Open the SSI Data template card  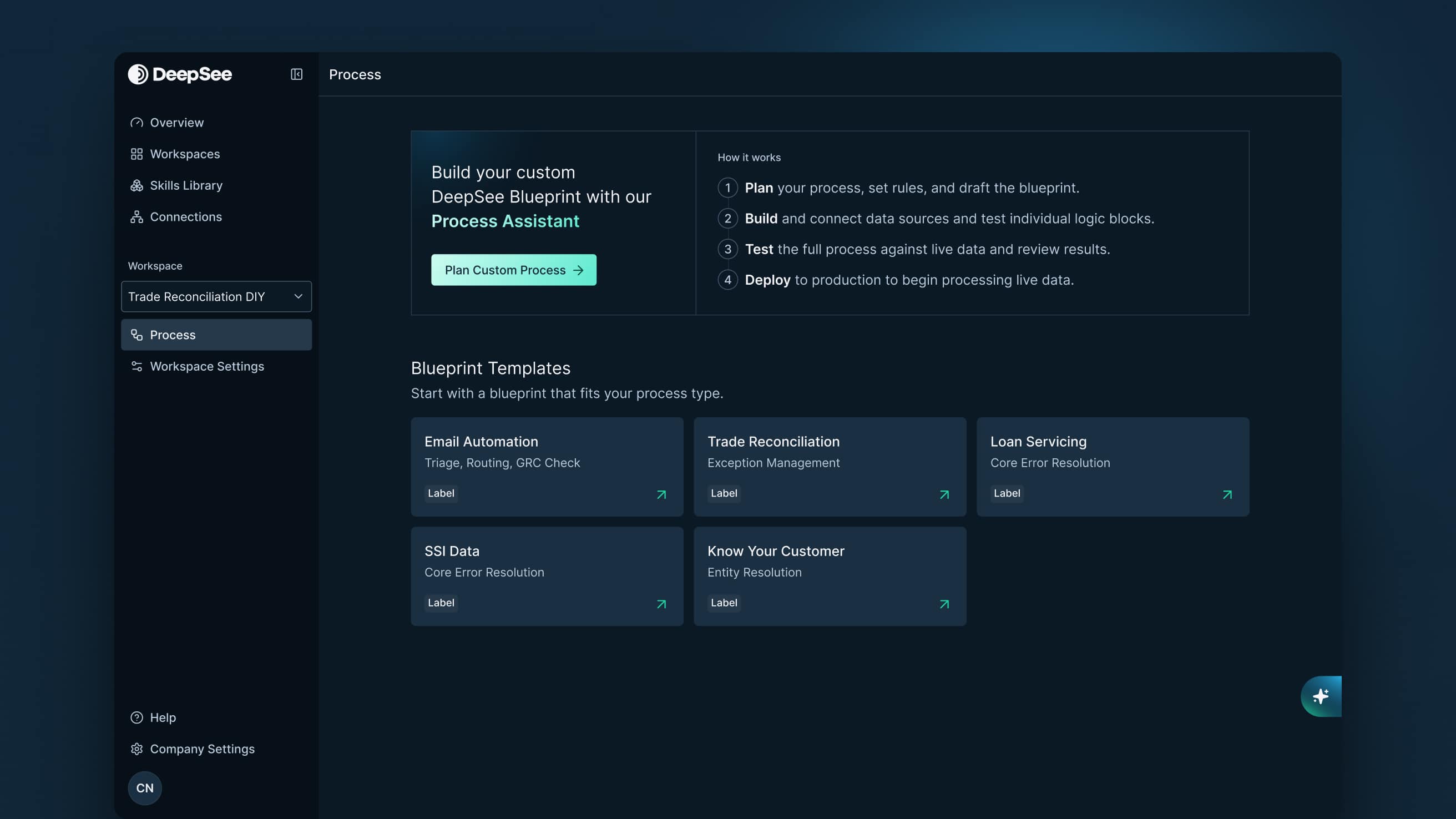tap(547, 577)
